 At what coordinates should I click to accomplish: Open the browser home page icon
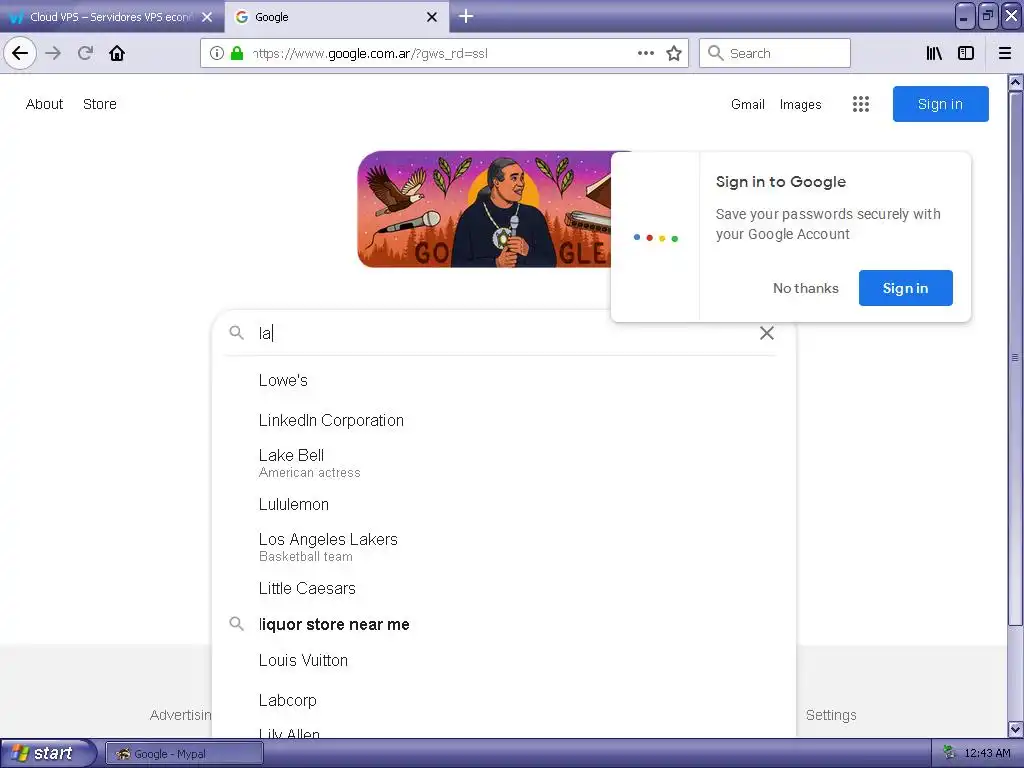[117, 53]
